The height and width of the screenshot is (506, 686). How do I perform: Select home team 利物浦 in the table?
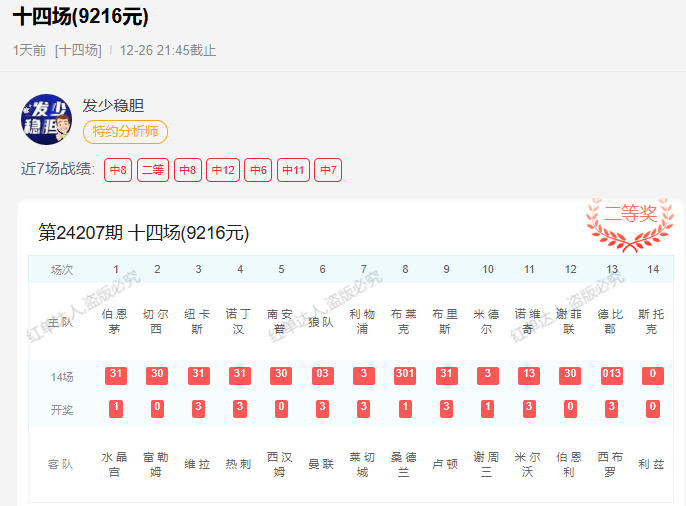click(x=363, y=321)
